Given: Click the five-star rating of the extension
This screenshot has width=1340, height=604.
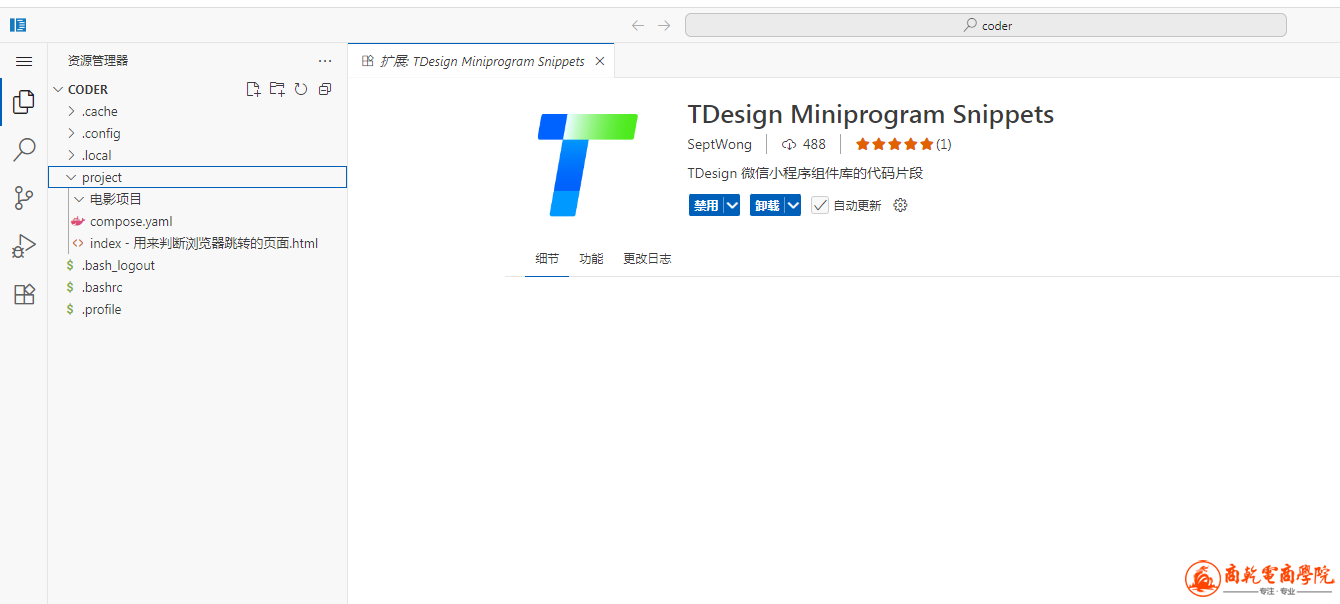Looking at the screenshot, I should coord(895,144).
